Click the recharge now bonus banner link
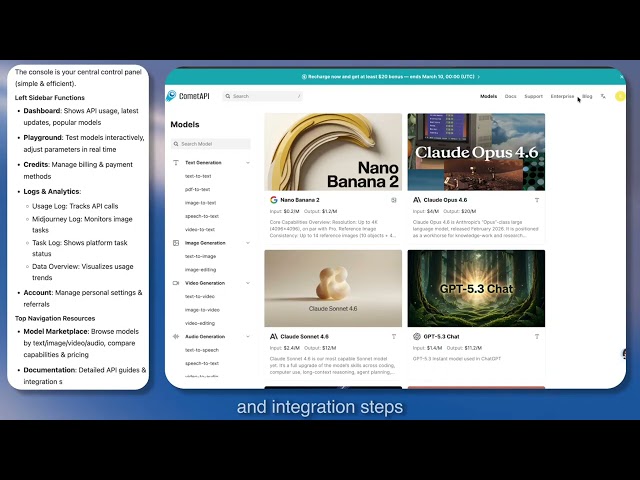Viewport: 640px width, 480px height. coord(391,77)
